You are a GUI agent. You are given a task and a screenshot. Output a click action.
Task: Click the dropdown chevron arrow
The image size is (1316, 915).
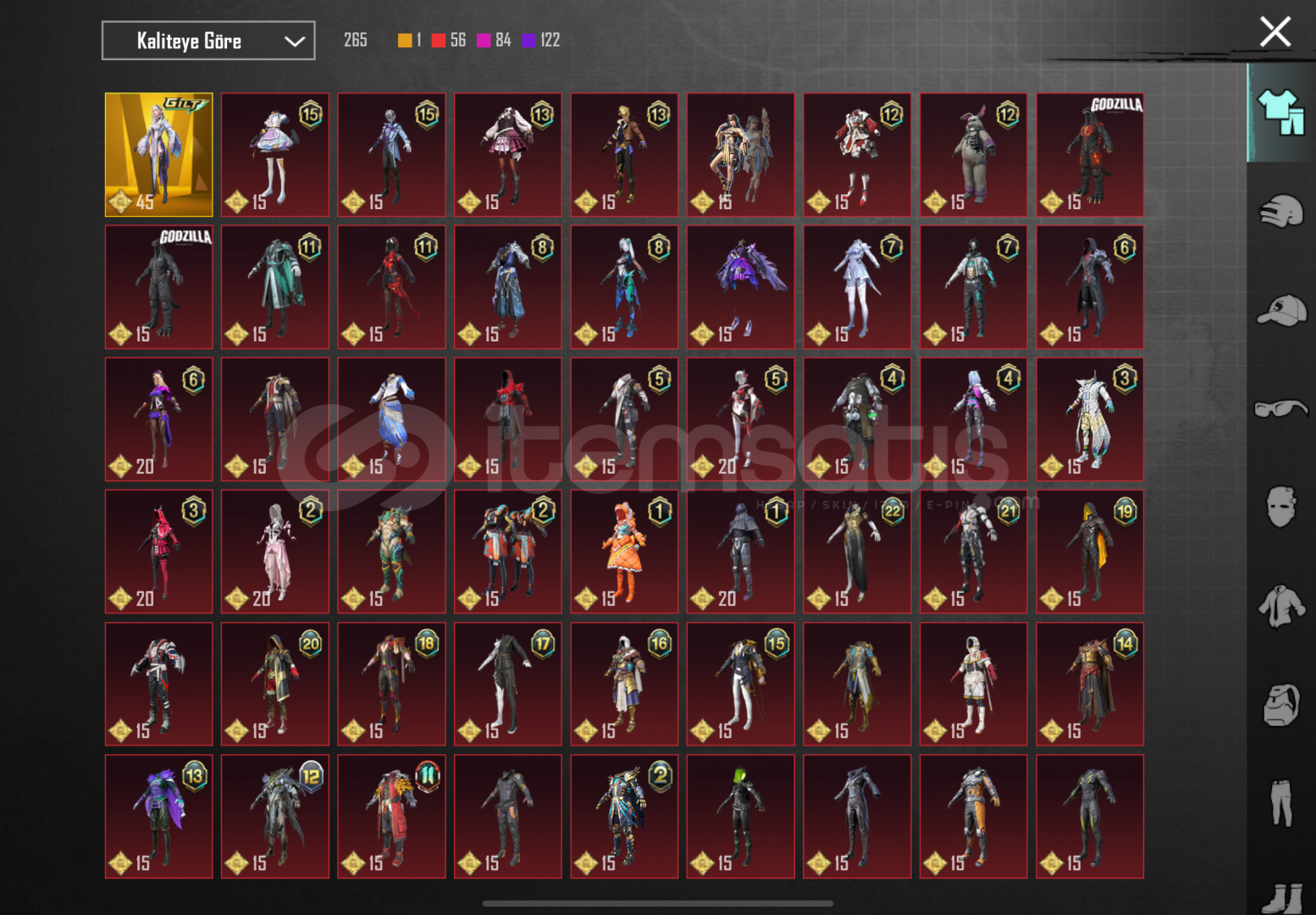click(x=294, y=42)
